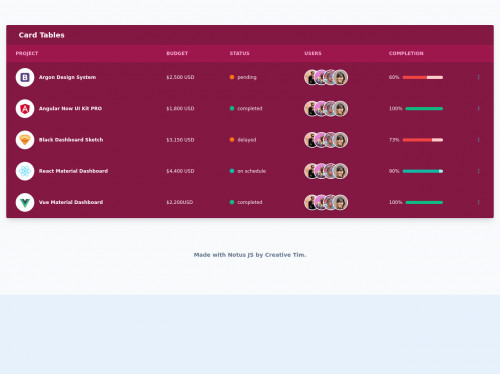Click the 60% completion progress bar

pyautogui.click(x=423, y=77)
